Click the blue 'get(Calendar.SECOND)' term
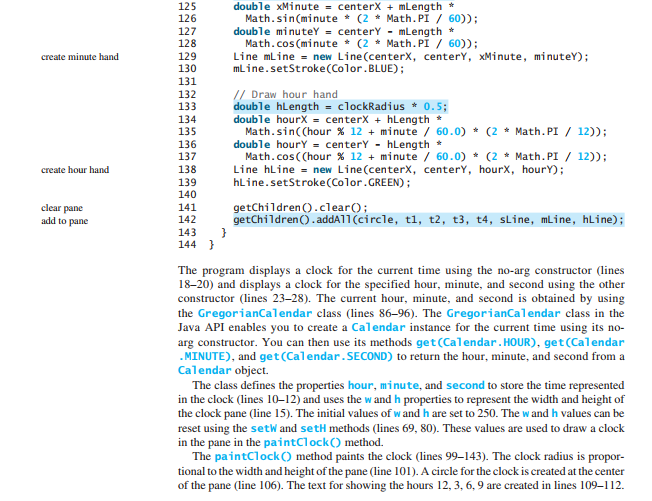652x501 pixels. [326, 357]
